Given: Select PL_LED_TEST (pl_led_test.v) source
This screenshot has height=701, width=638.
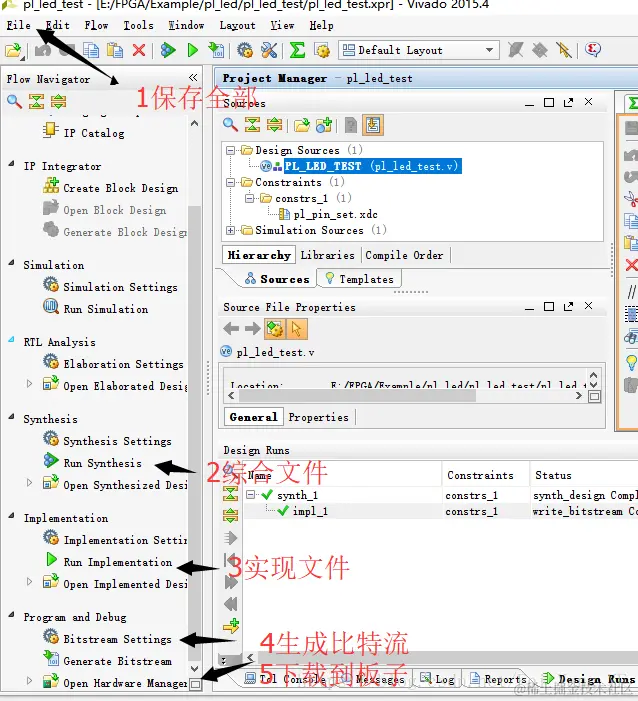Looking at the screenshot, I should point(372,166).
